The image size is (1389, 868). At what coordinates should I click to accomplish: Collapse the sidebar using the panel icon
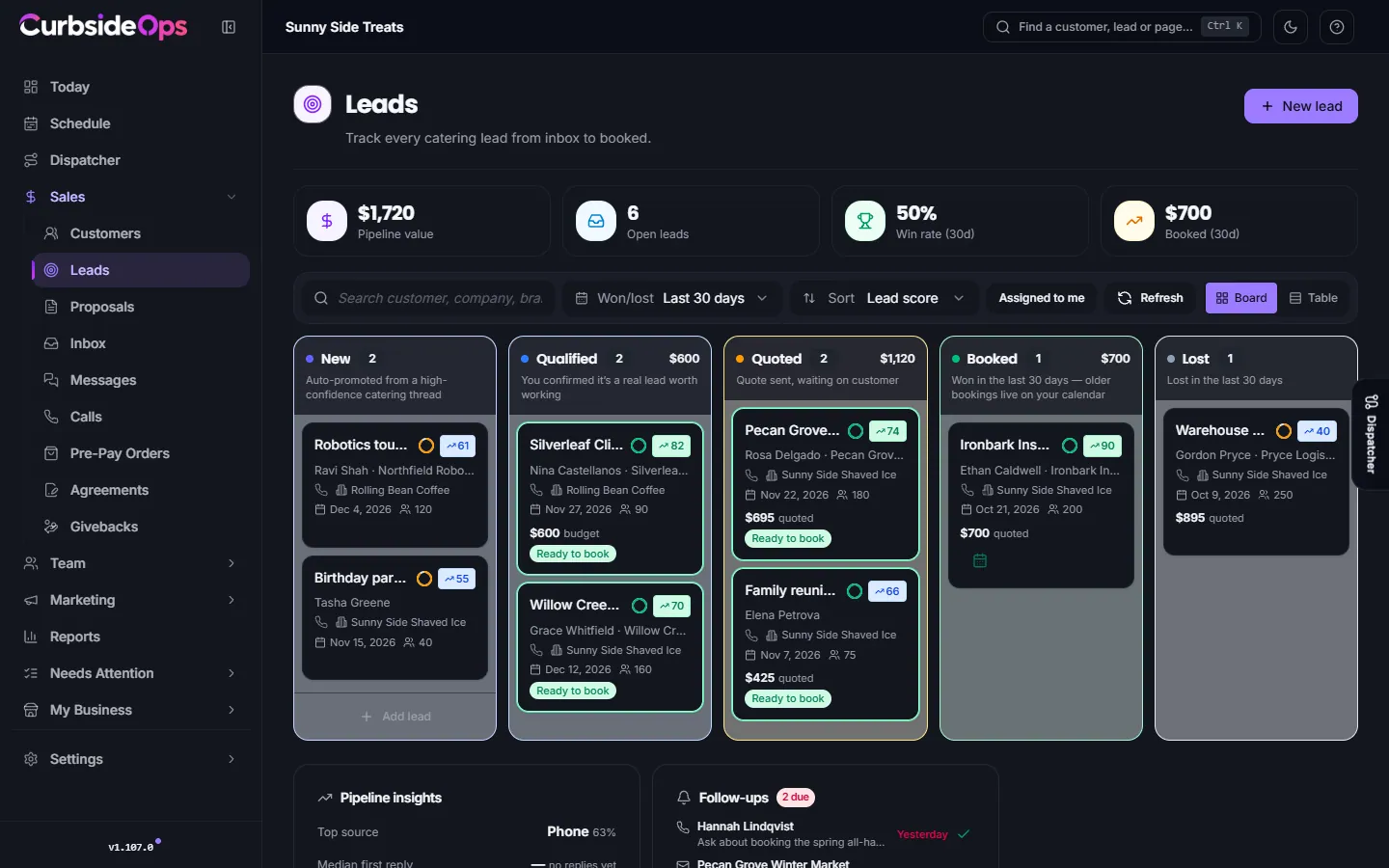229,27
